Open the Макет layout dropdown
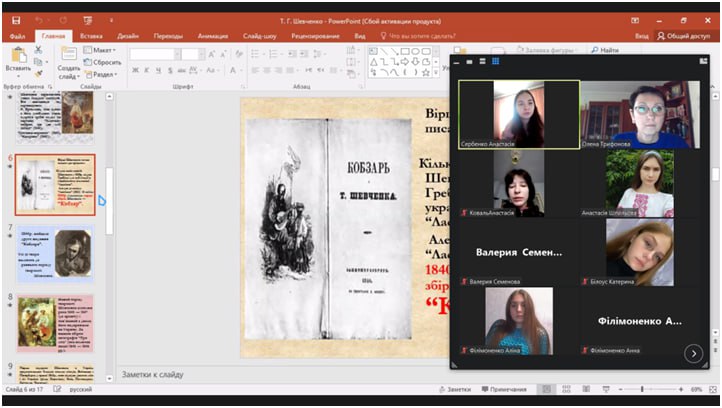 pyautogui.click(x=103, y=50)
